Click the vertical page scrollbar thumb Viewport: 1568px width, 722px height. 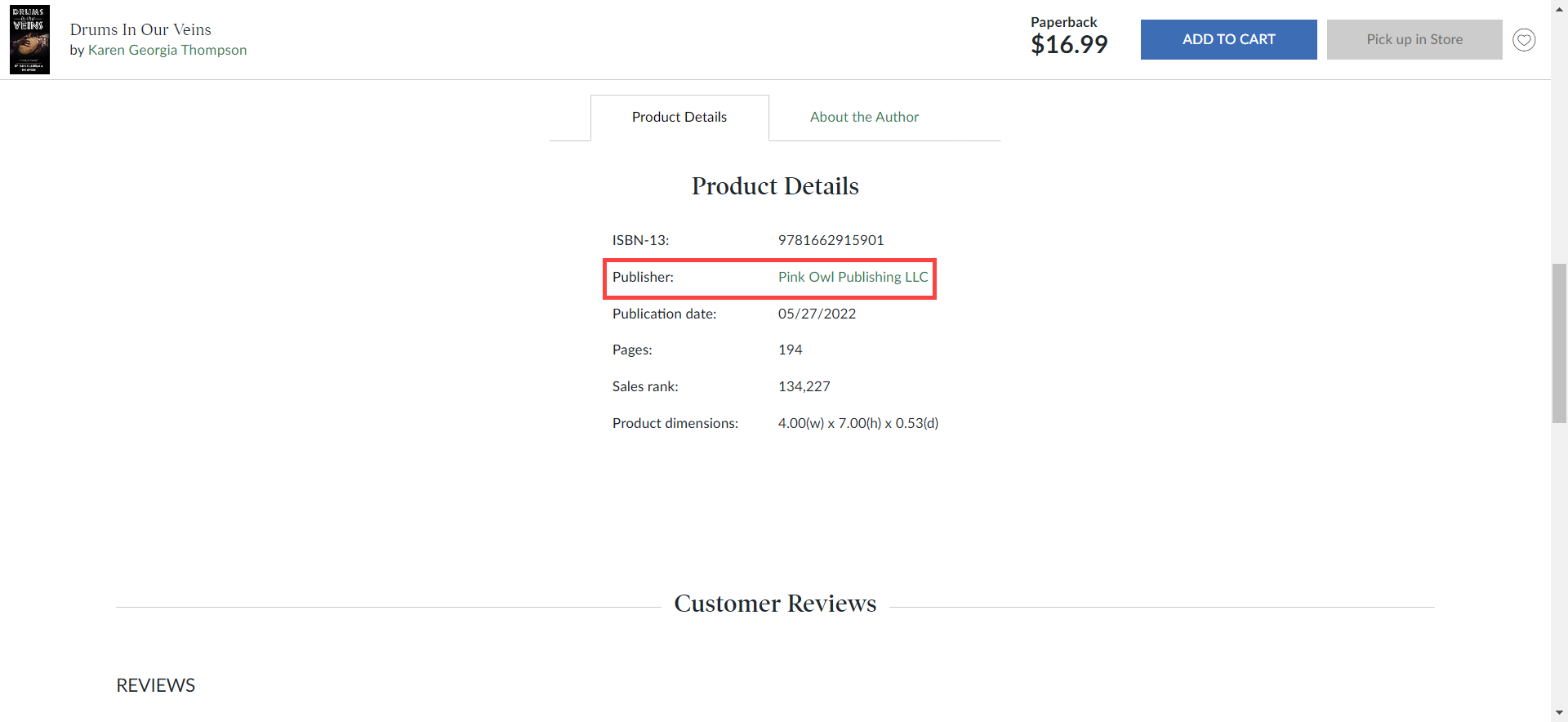coord(1560,343)
